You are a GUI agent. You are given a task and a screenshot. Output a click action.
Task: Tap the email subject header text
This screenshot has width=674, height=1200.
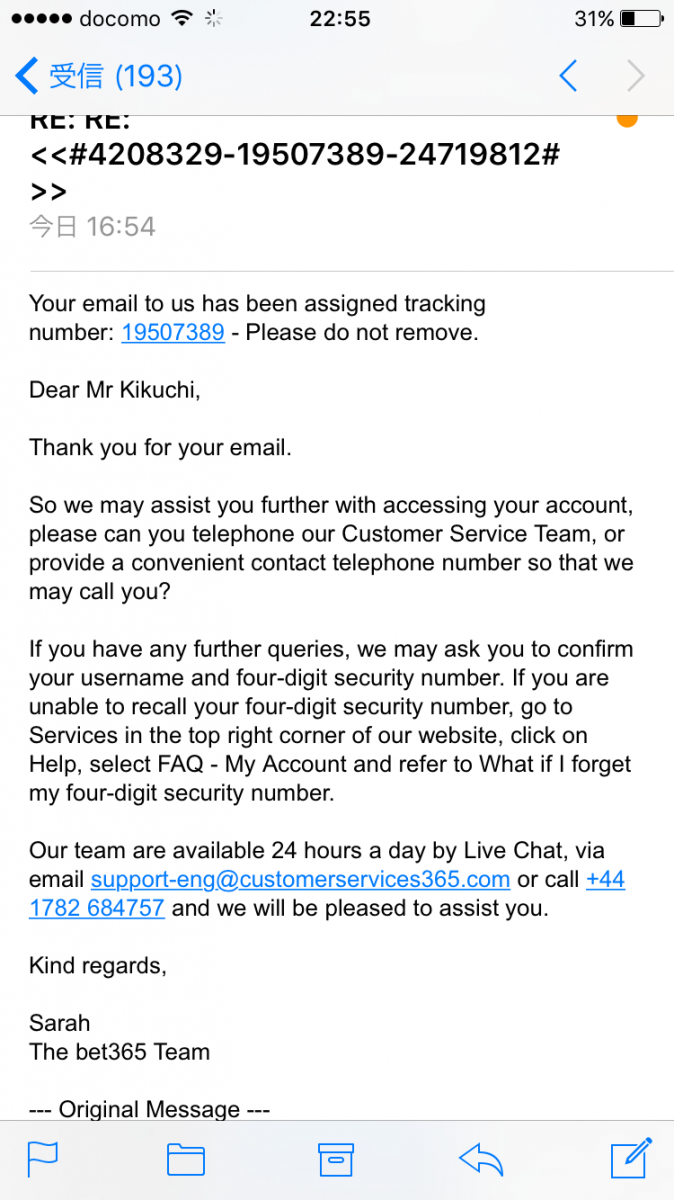tap(294, 158)
